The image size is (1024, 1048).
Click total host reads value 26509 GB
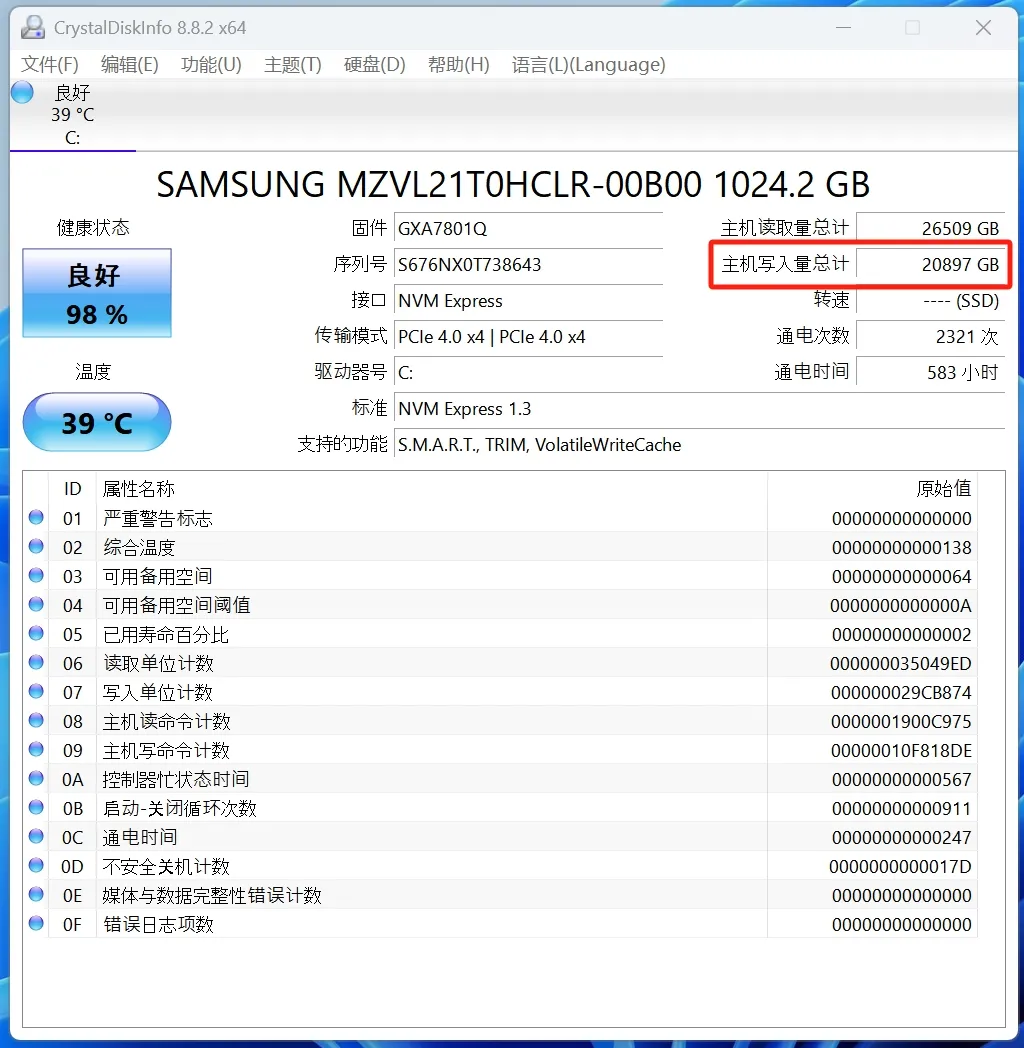pyautogui.click(x=930, y=229)
